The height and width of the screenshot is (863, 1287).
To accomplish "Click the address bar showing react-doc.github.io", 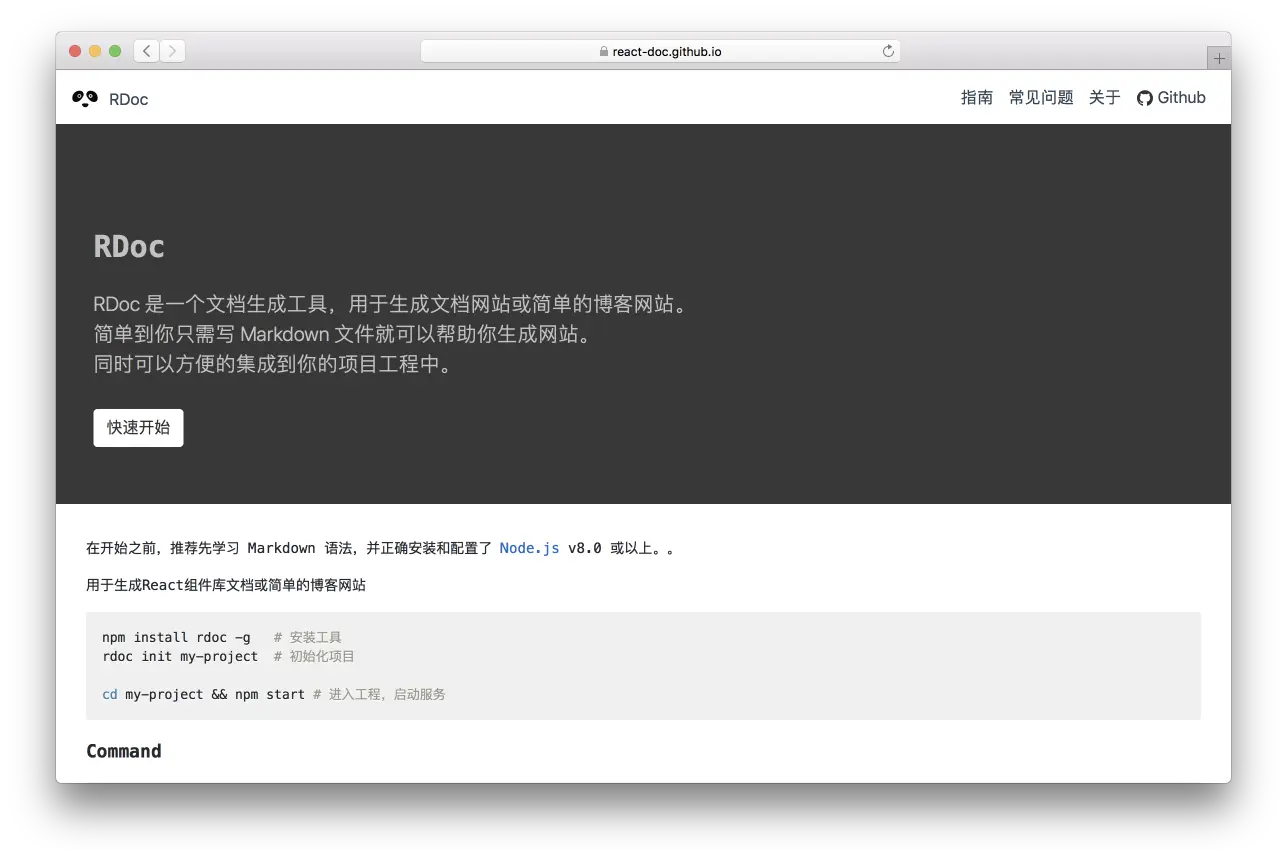I will (x=660, y=51).
